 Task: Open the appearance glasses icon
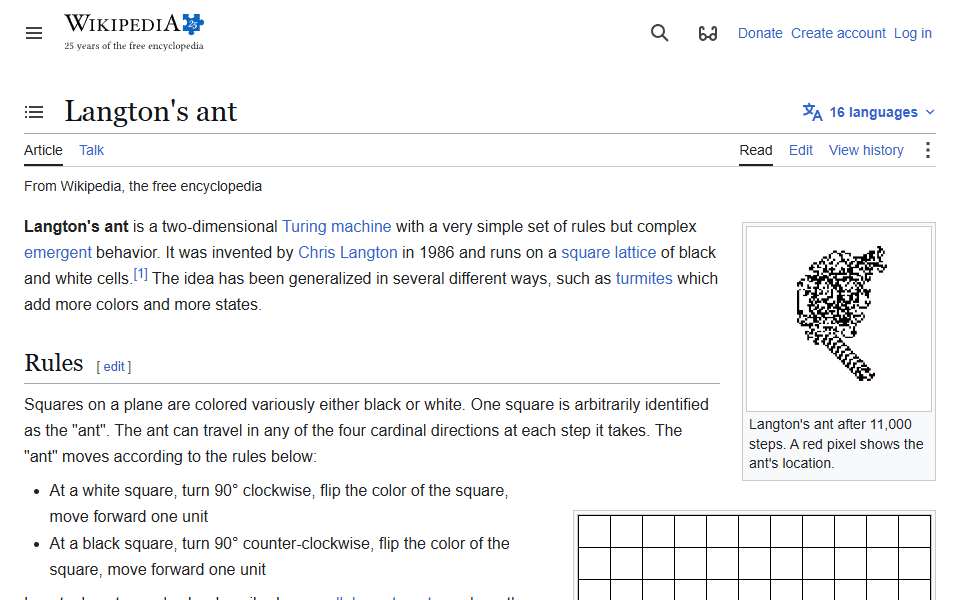pyautogui.click(x=708, y=33)
